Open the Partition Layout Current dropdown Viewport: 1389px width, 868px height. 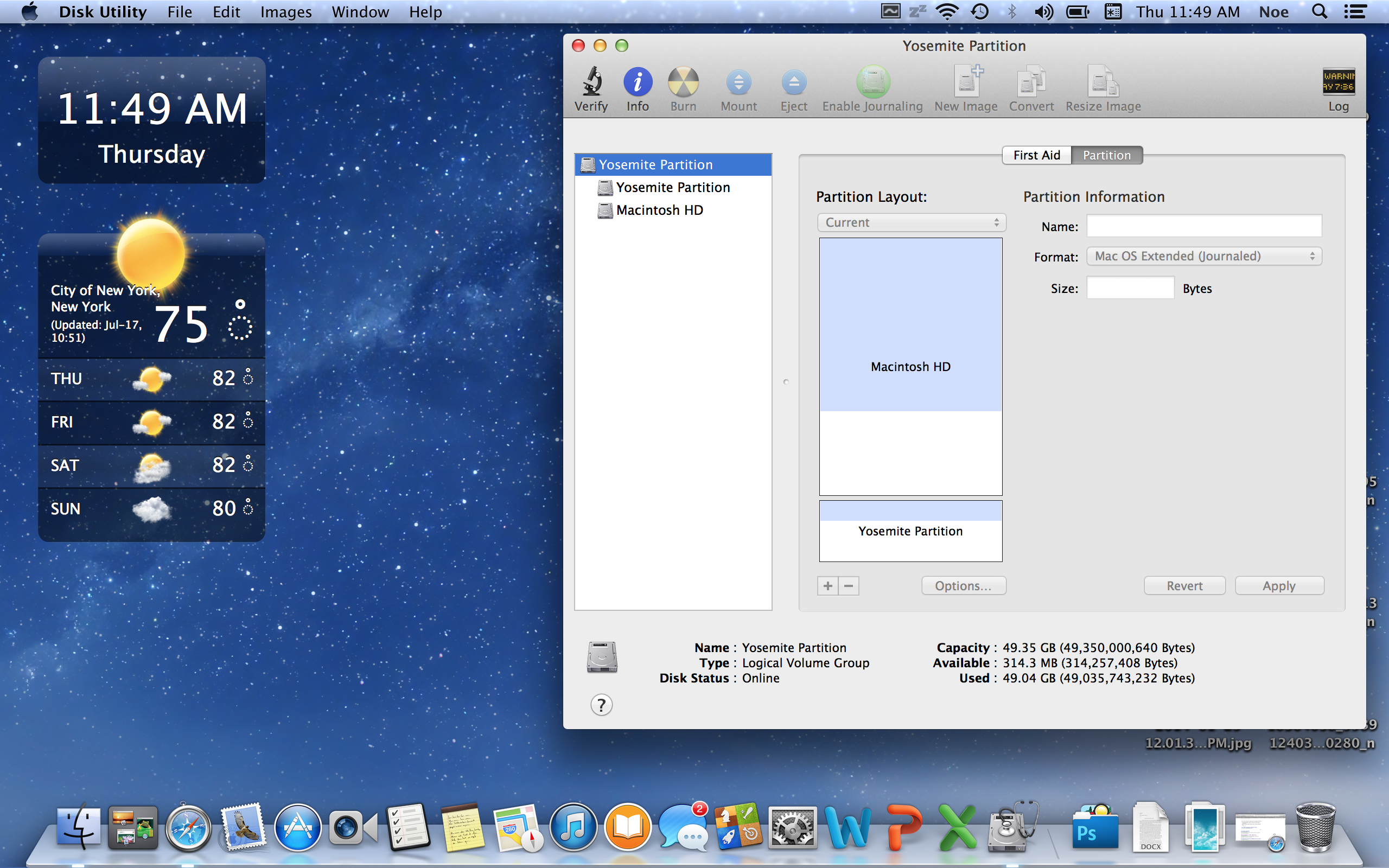[912, 222]
